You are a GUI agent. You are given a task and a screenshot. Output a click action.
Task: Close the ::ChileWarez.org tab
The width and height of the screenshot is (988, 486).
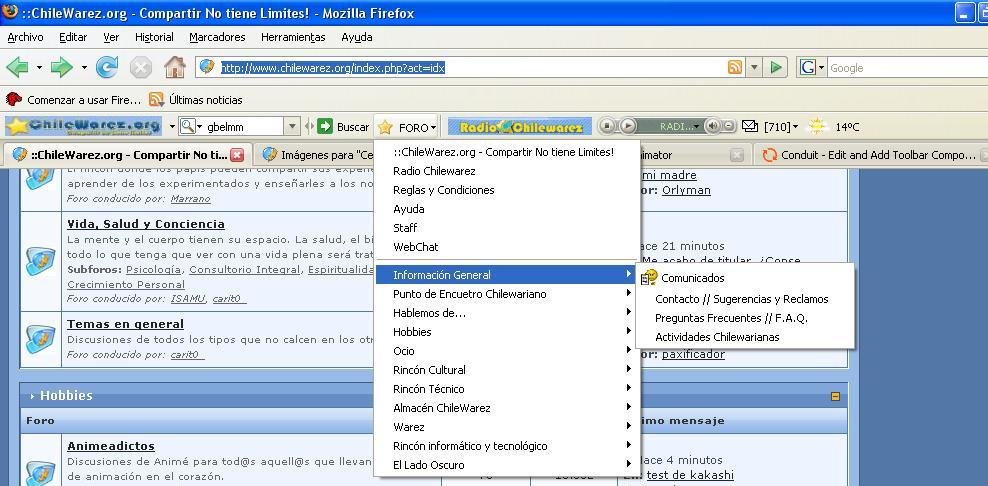tap(237, 155)
